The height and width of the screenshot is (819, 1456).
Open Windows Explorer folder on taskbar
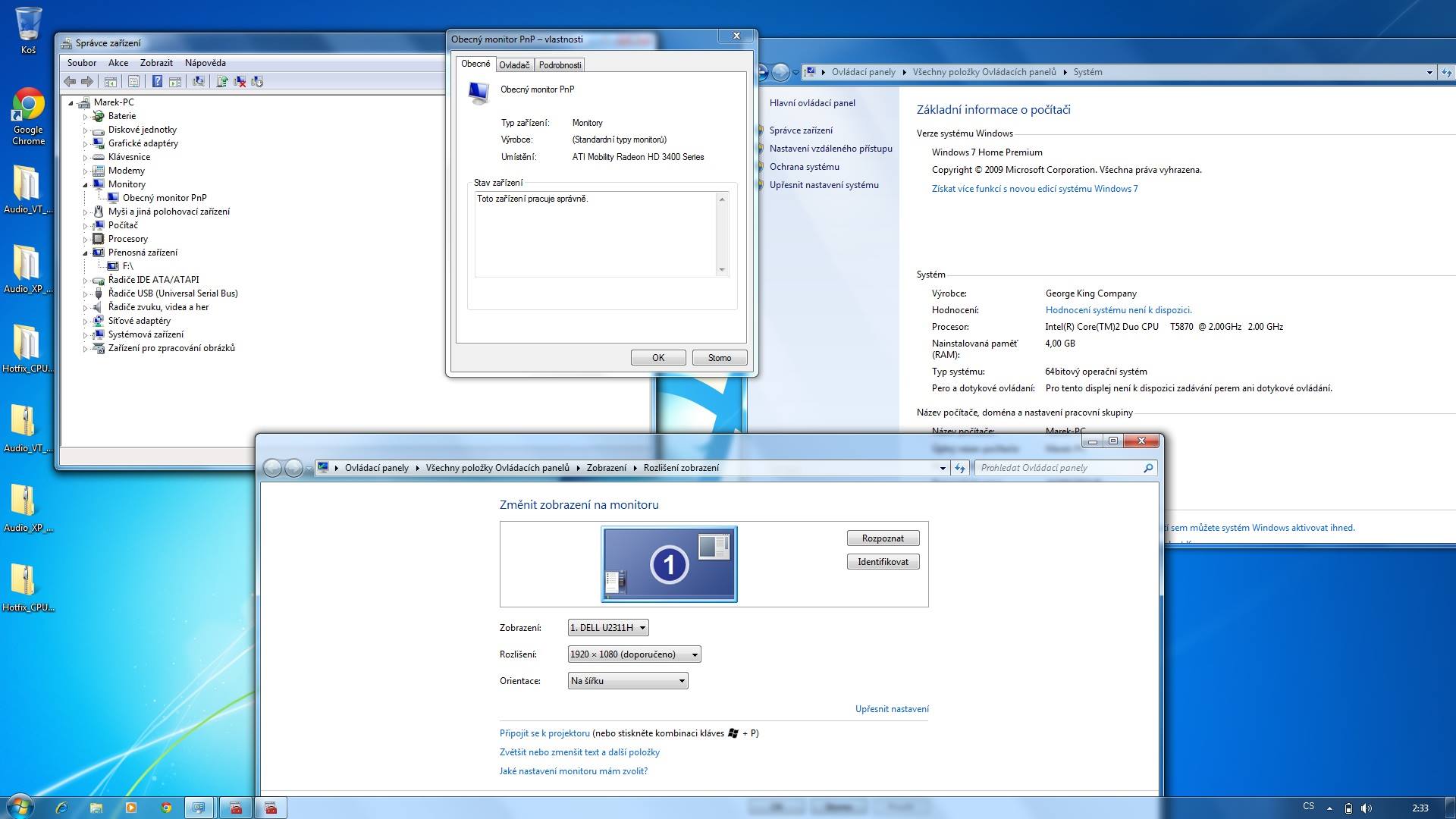coord(96,808)
